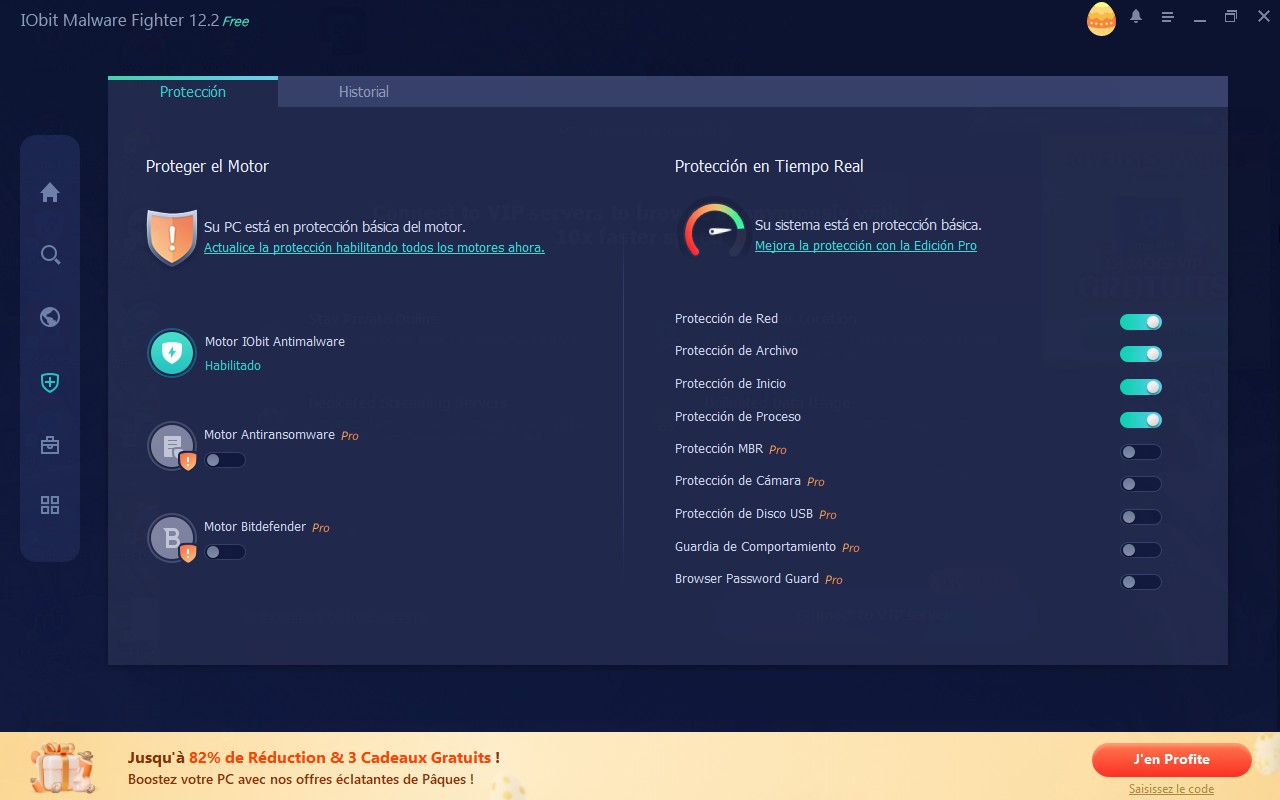Turn off Protección de Archivo switch

pos(1140,354)
